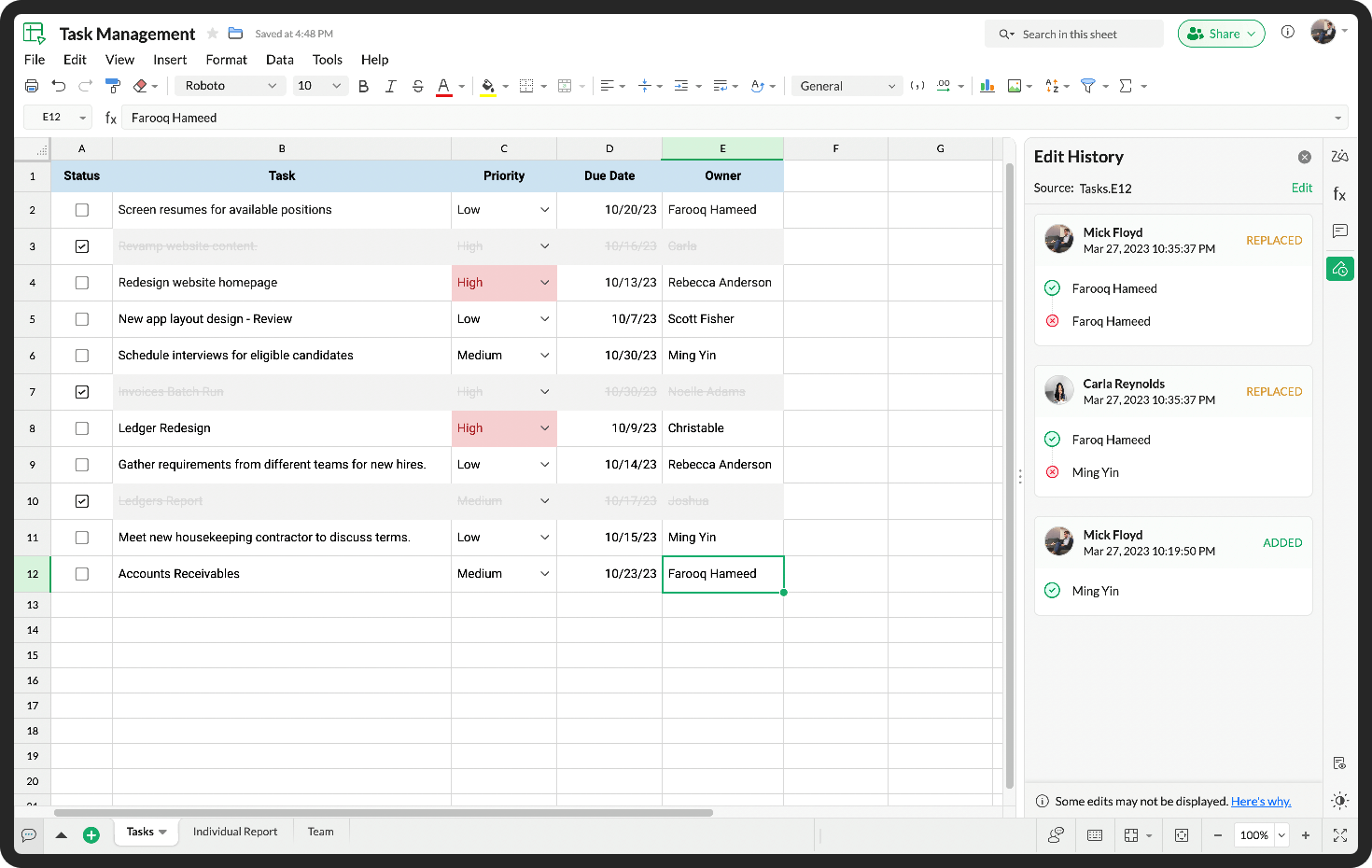Open the E12 name box dropdown
This screenshot has width=1372, height=868.
(x=83, y=118)
